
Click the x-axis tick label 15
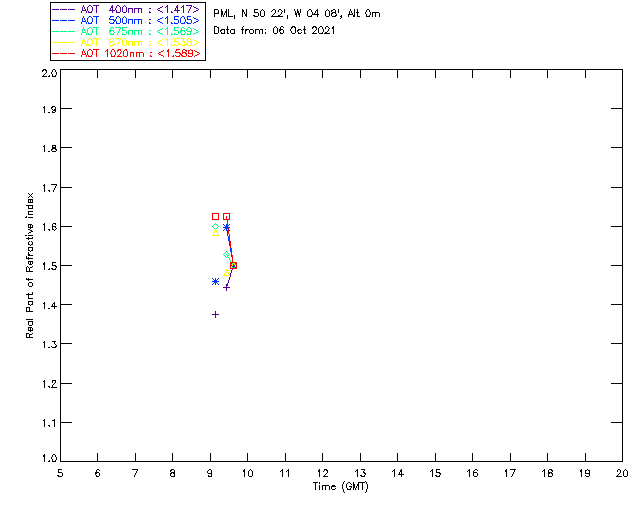pyautogui.click(x=435, y=473)
